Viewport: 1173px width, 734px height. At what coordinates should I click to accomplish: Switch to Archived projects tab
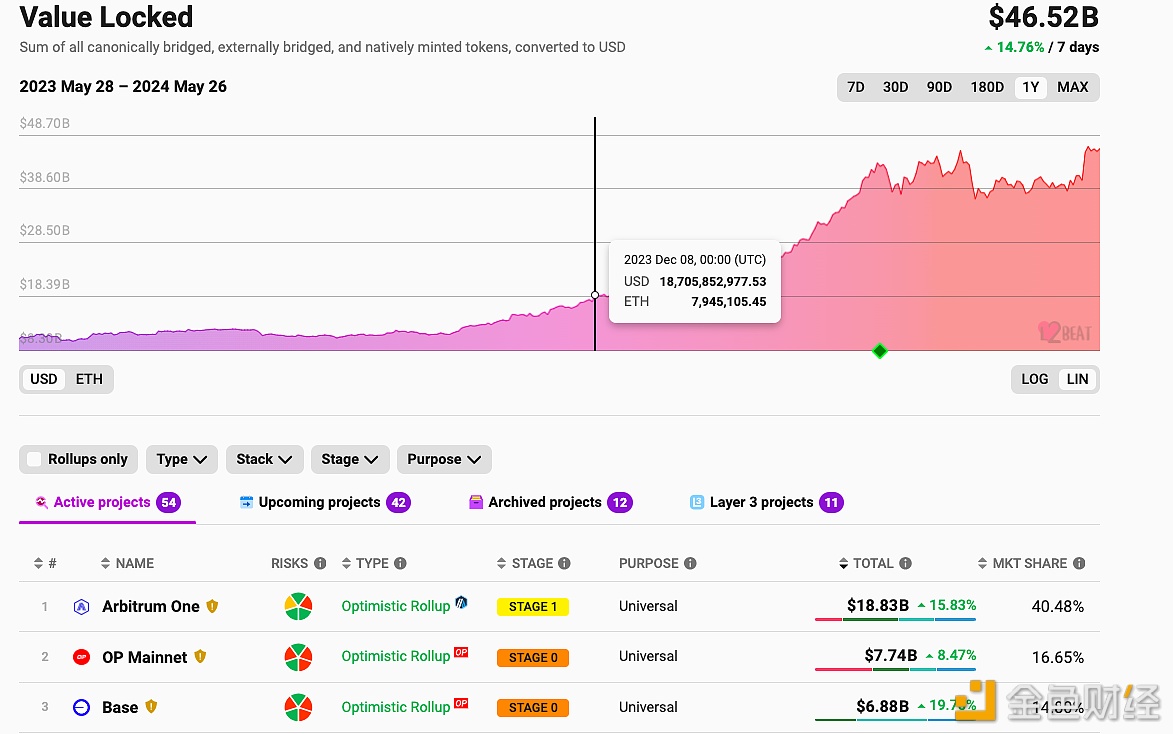point(551,502)
